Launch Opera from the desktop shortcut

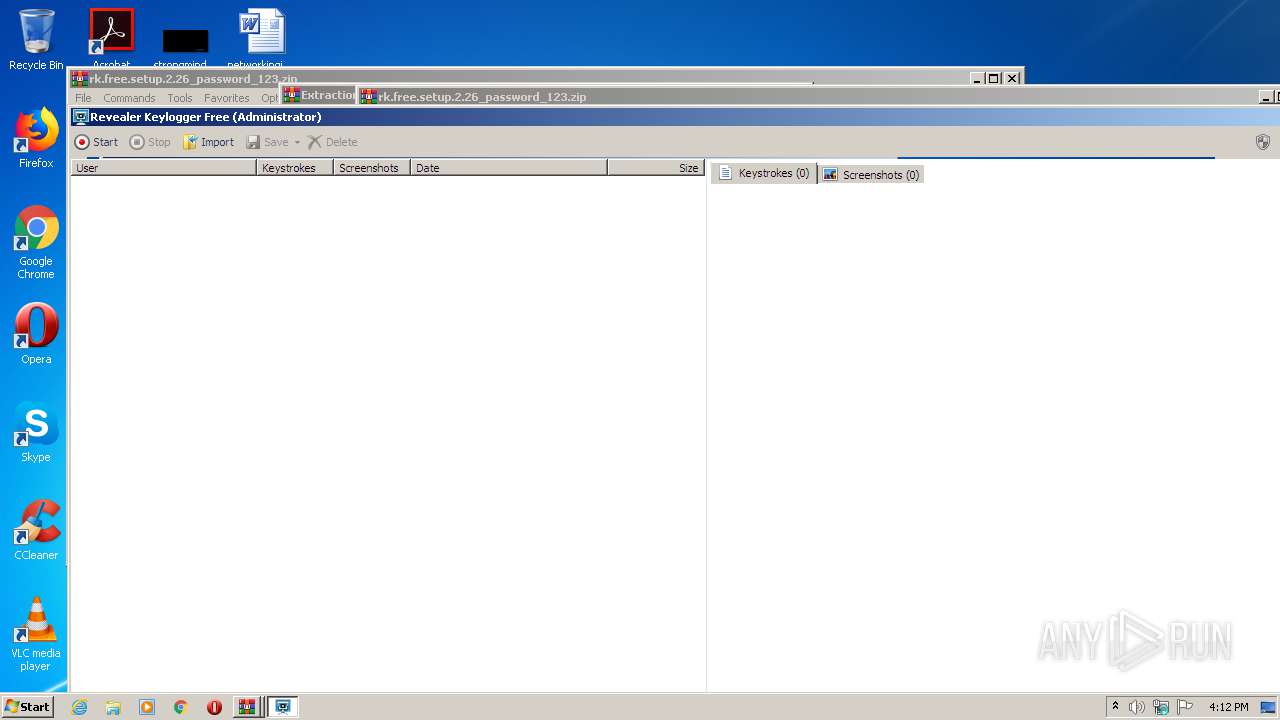pos(36,334)
